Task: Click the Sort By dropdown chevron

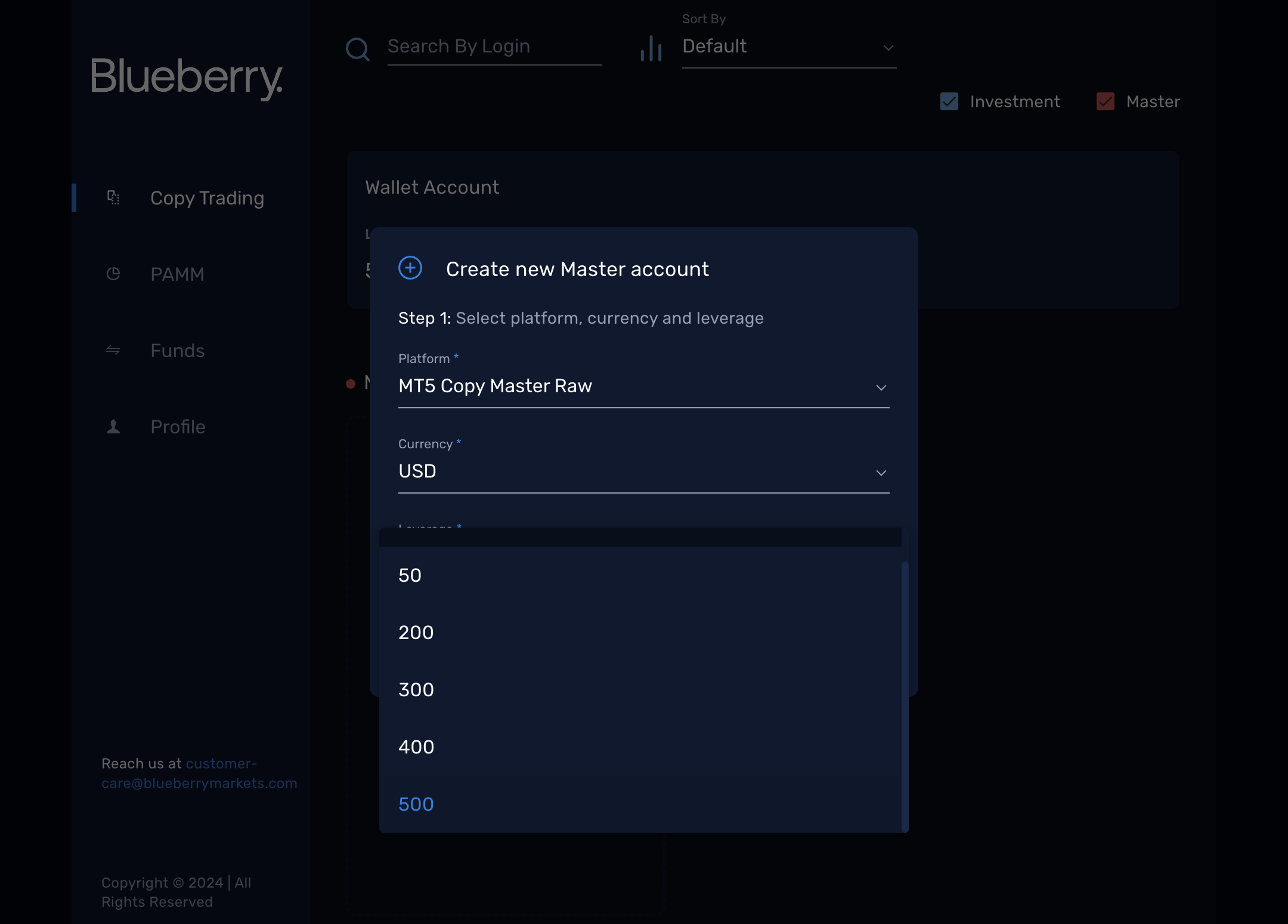Action: (888, 48)
